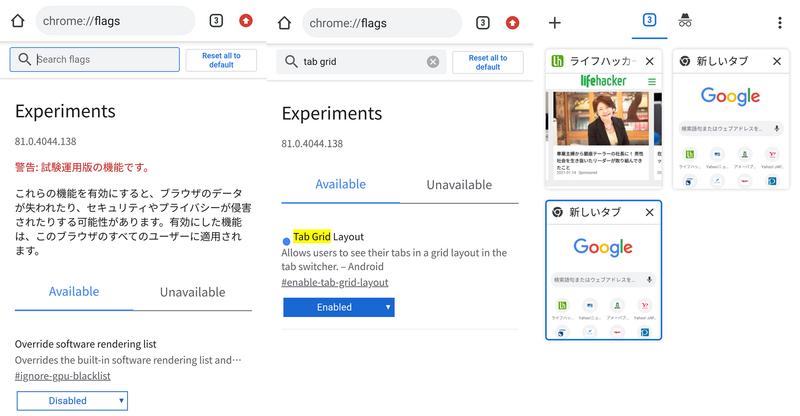
Task: Select the normal tabs counter icon
Action: (649, 20)
